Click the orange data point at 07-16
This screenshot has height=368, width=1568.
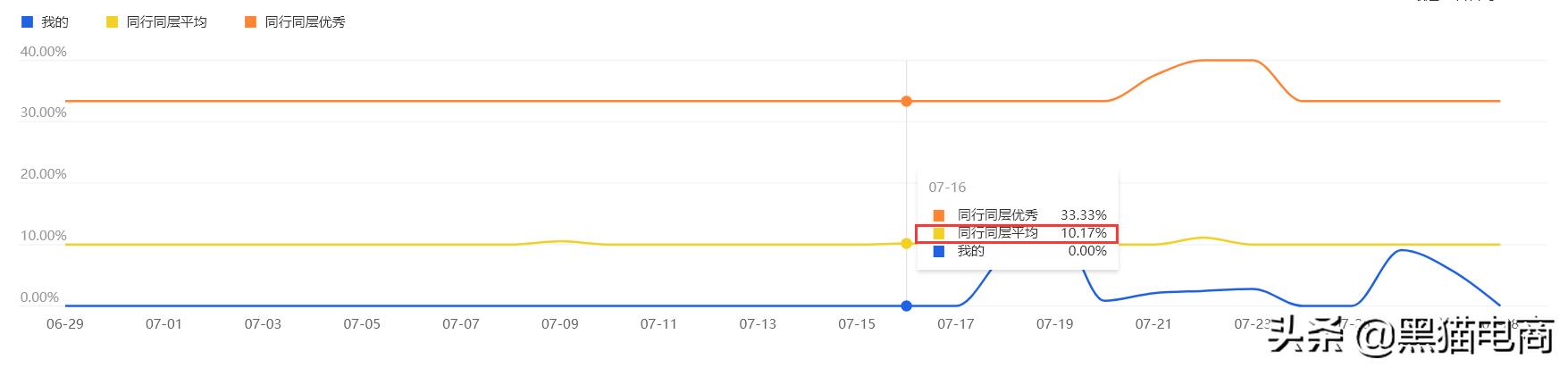(x=906, y=101)
